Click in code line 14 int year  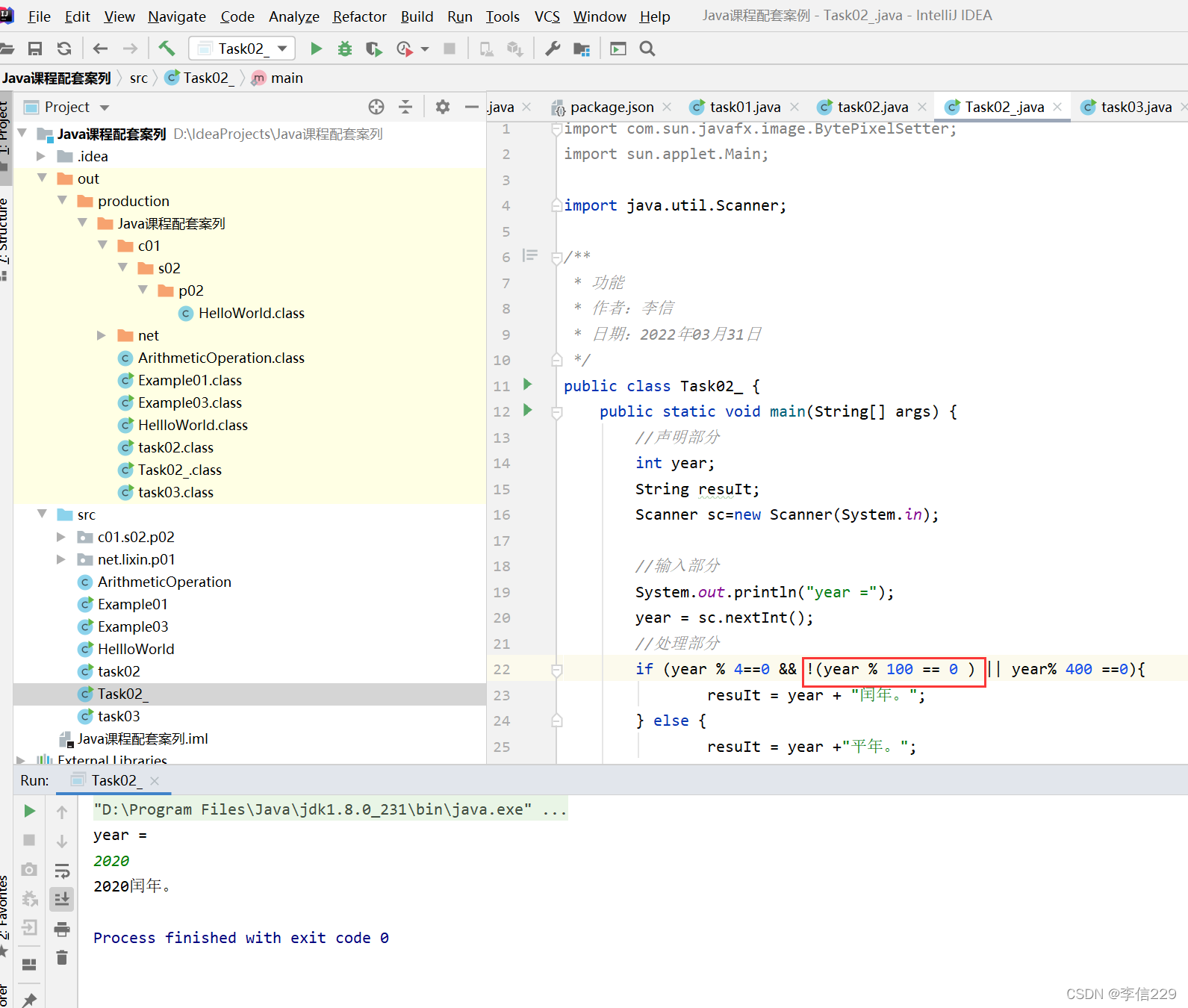pos(674,463)
